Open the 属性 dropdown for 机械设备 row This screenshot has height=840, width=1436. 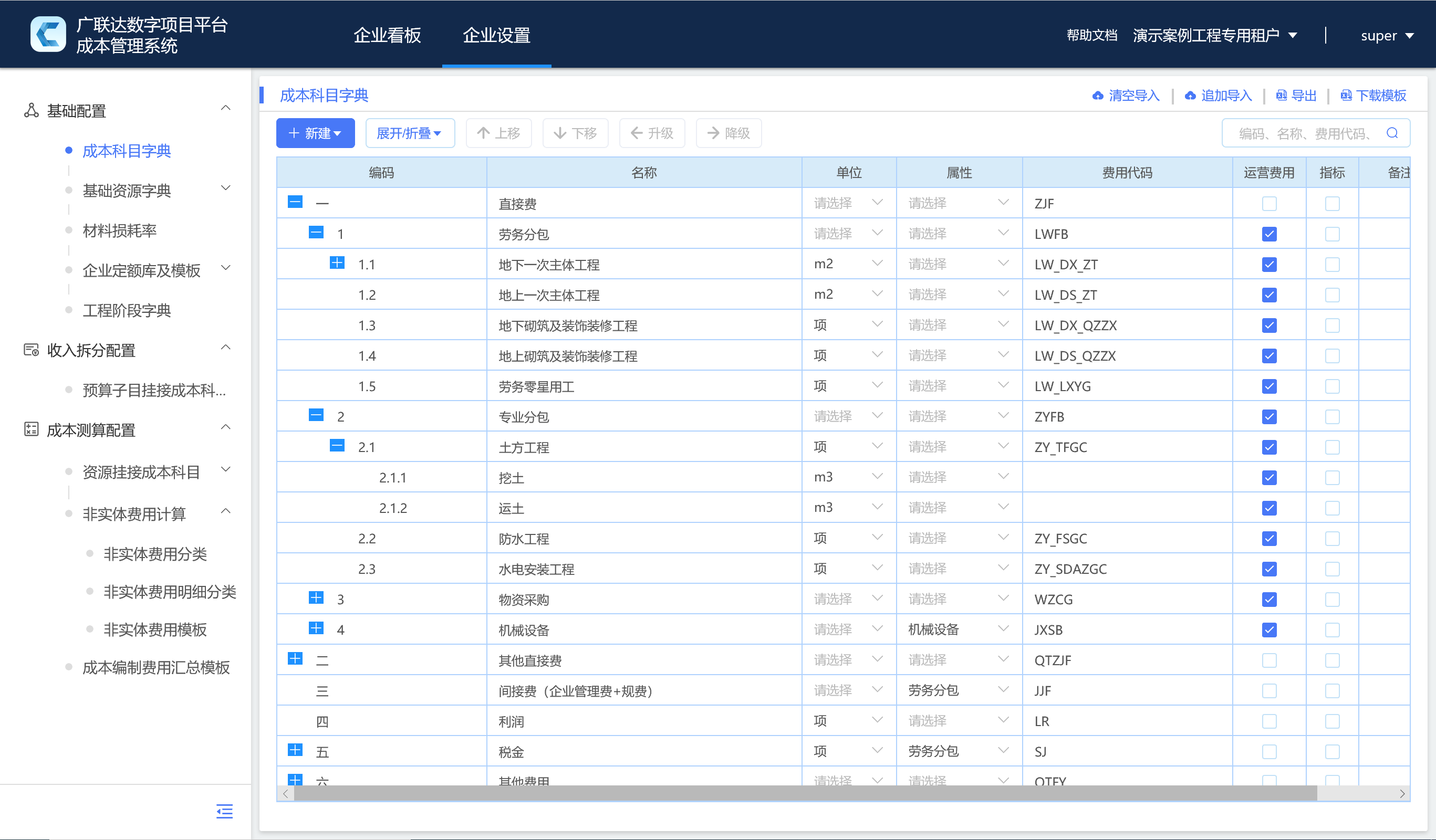point(959,630)
